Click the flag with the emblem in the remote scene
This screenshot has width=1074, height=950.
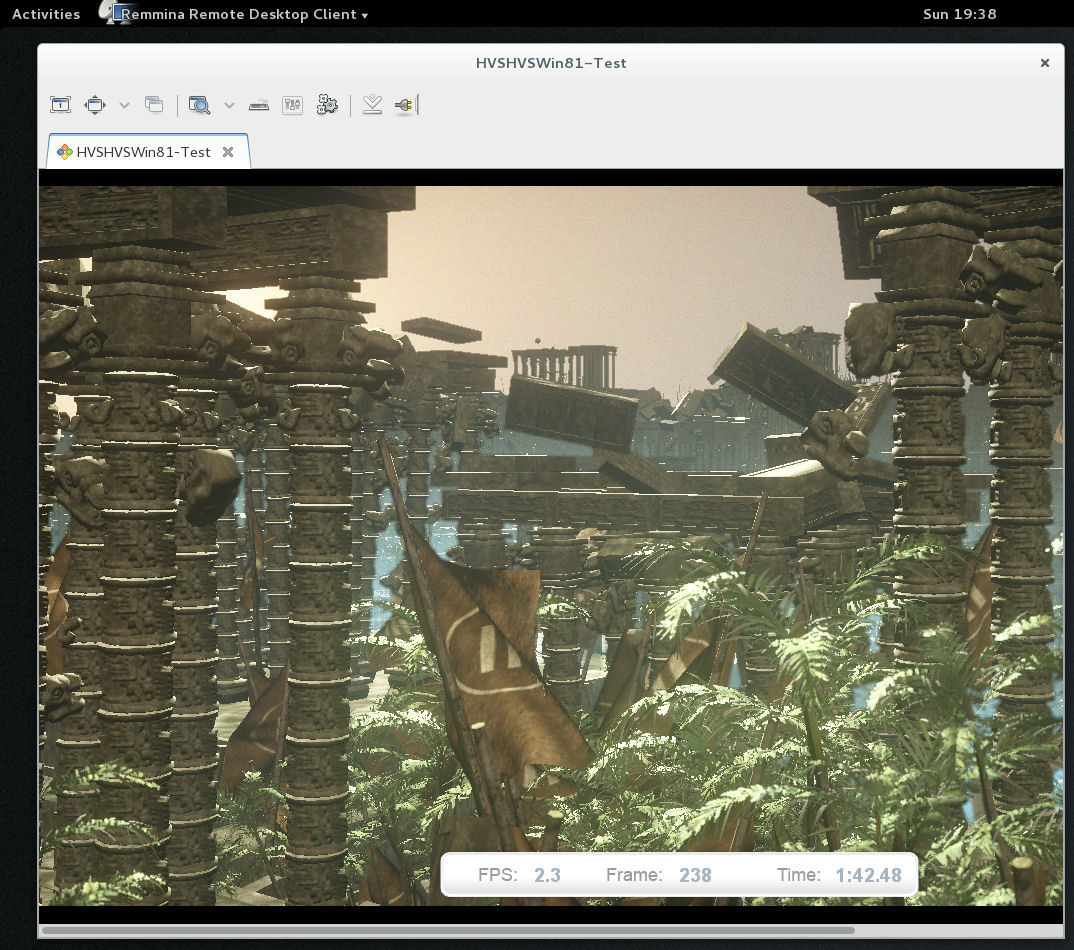(x=497, y=658)
